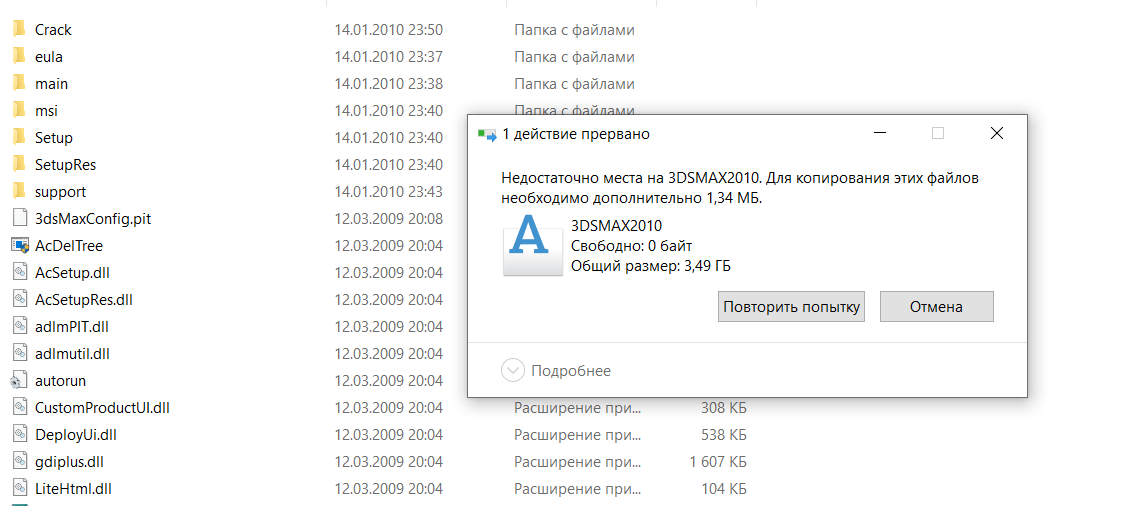Click the copy action icon in dialog title
Viewport: 1135px width, 506px height.
coord(487,134)
